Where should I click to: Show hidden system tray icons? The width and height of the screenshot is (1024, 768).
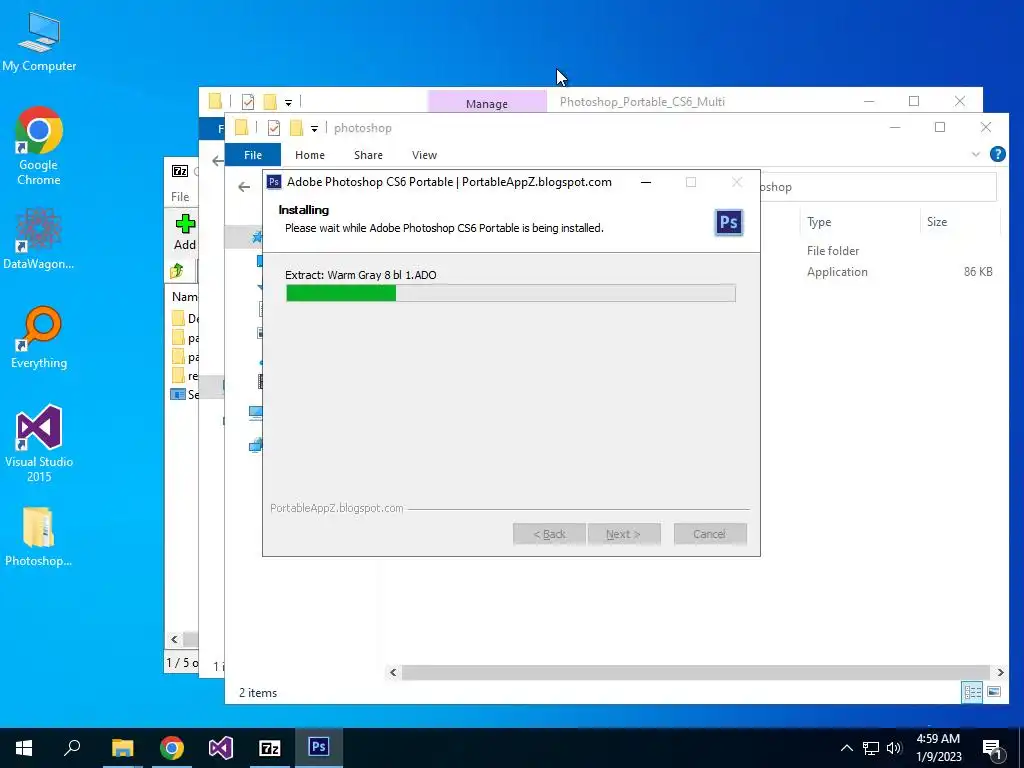[x=846, y=748]
